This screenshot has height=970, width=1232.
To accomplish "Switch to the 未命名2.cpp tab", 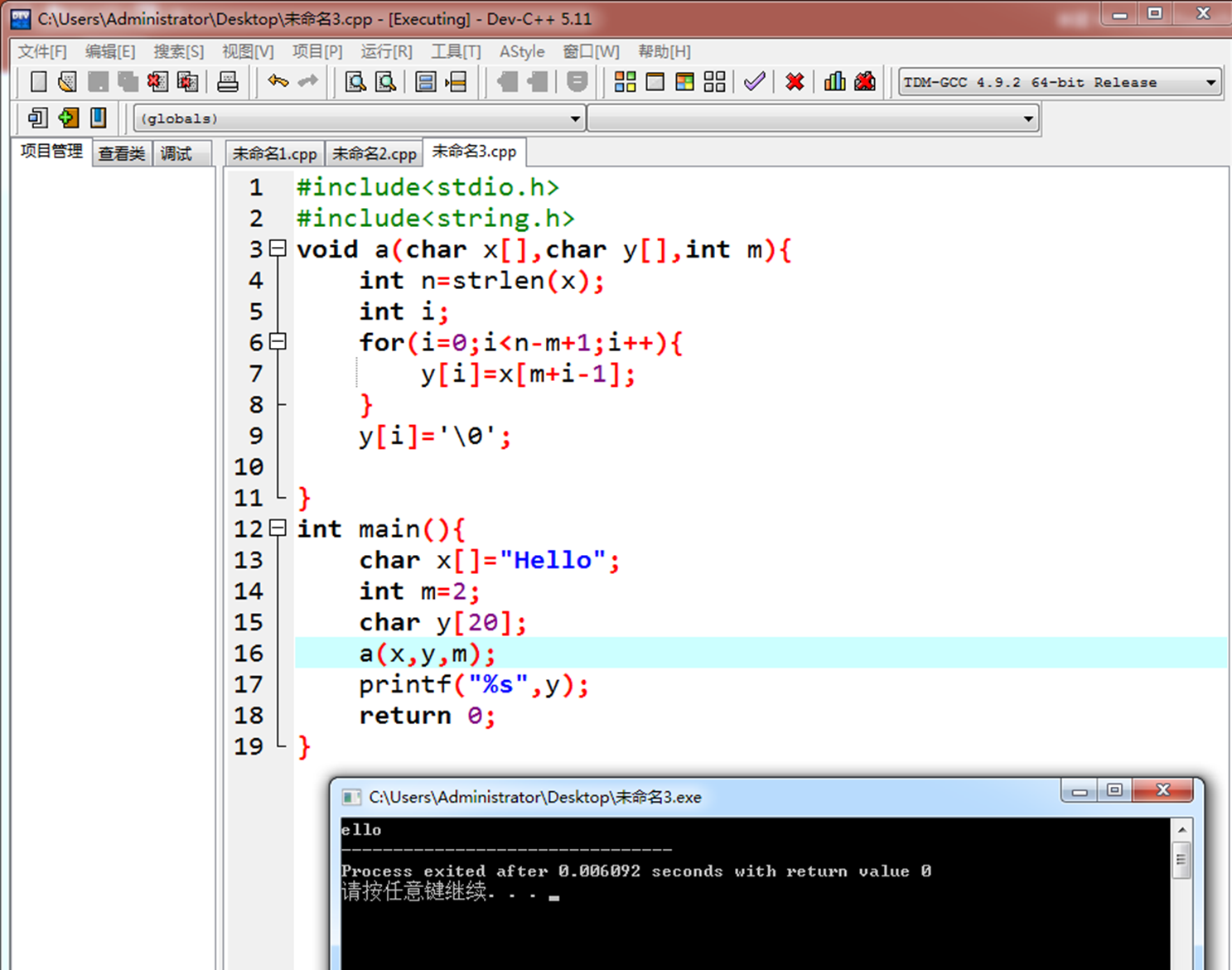I will coord(374,153).
